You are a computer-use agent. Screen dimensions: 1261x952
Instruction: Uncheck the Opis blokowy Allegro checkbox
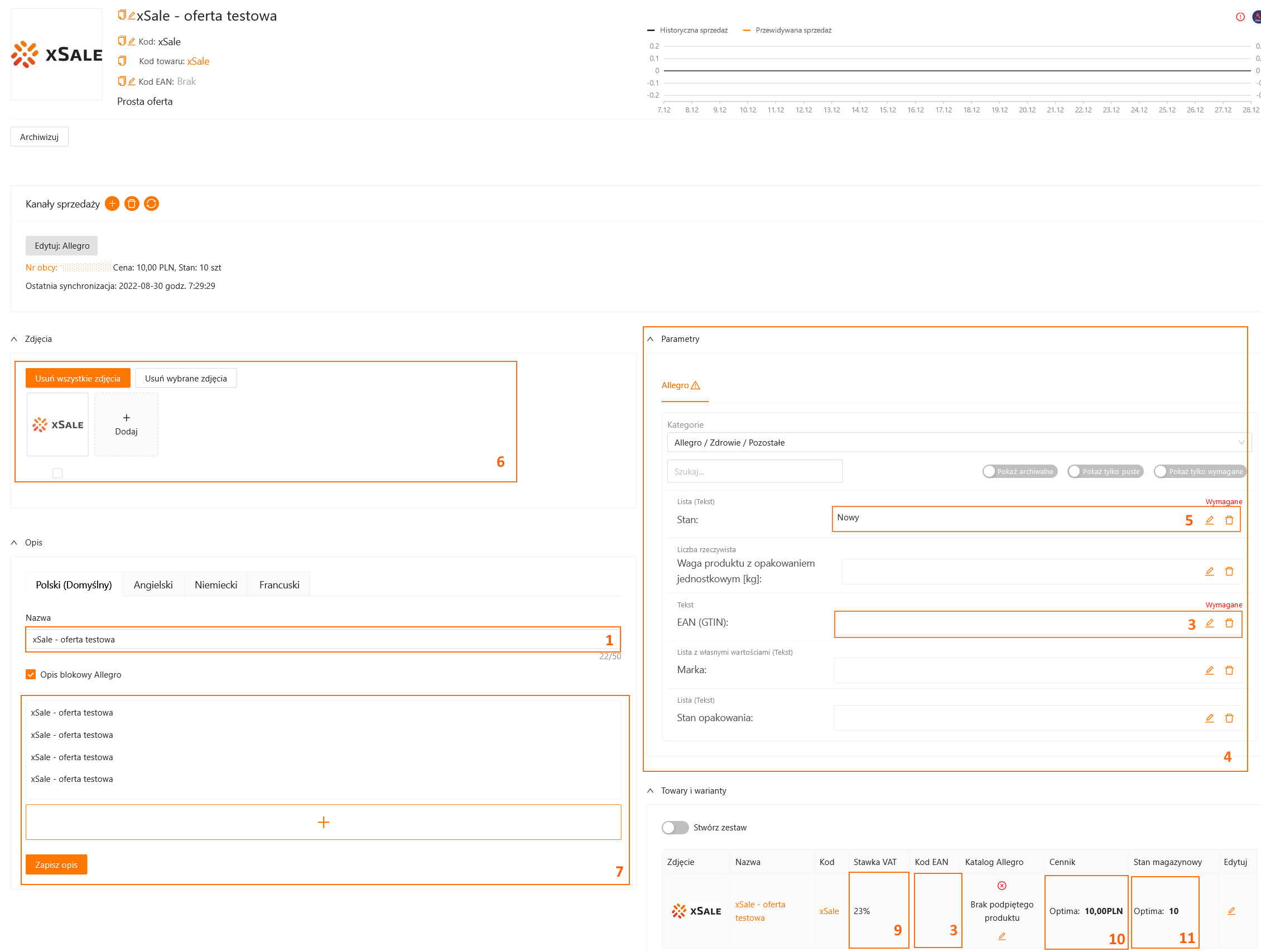pos(31,675)
